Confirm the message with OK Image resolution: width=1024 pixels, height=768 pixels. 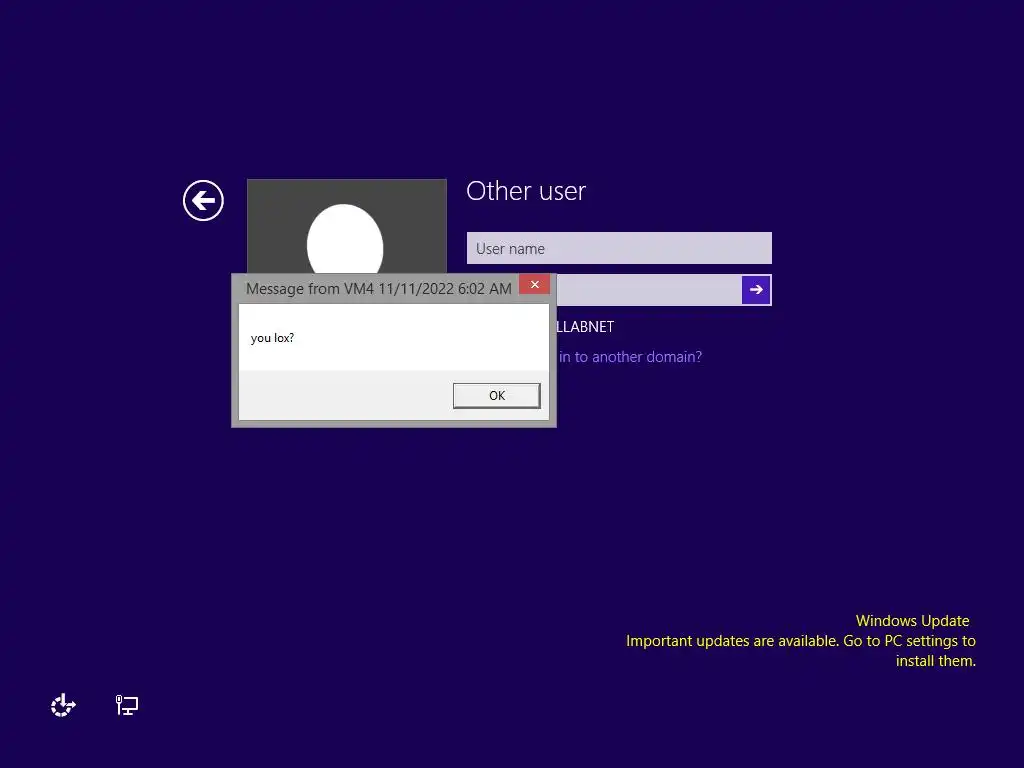tap(496, 396)
